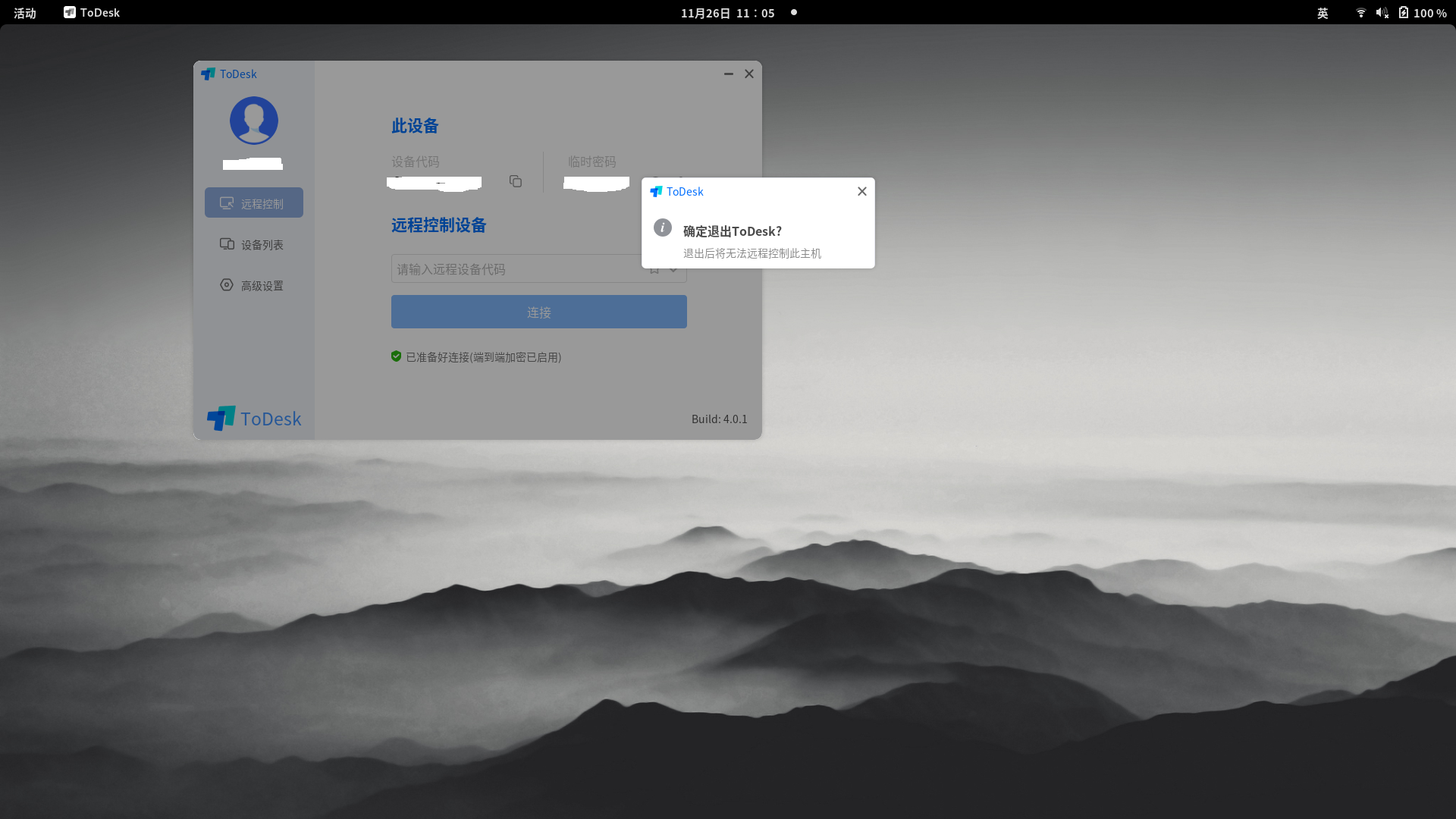
Task: Minimize the ToDesk main window
Action: 729,74
